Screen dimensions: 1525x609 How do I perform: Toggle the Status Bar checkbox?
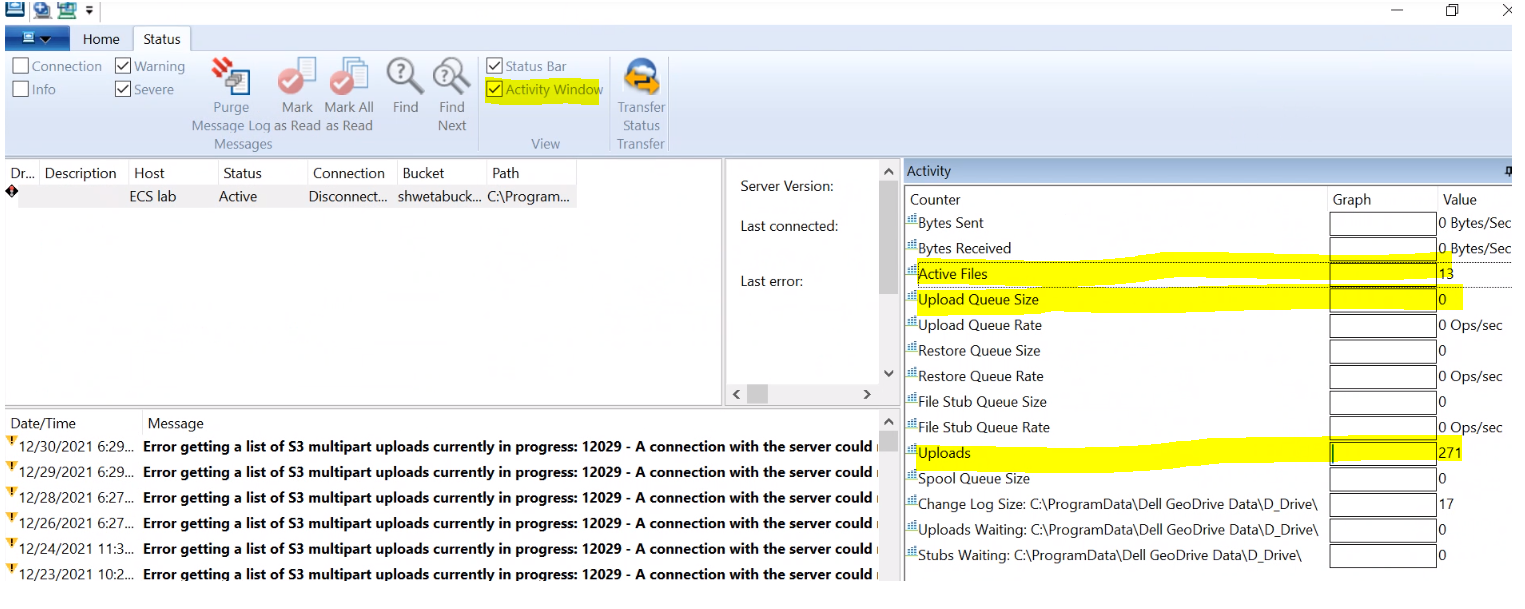[x=494, y=66]
